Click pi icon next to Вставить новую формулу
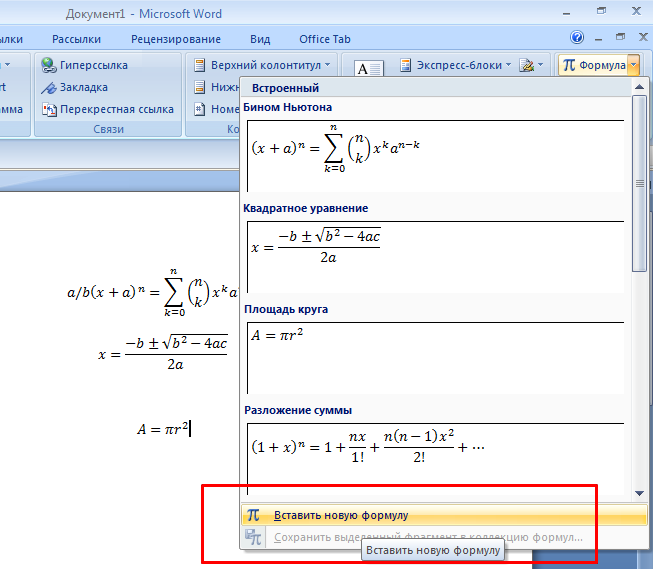The height and width of the screenshot is (569, 653). tap(253, 515)
